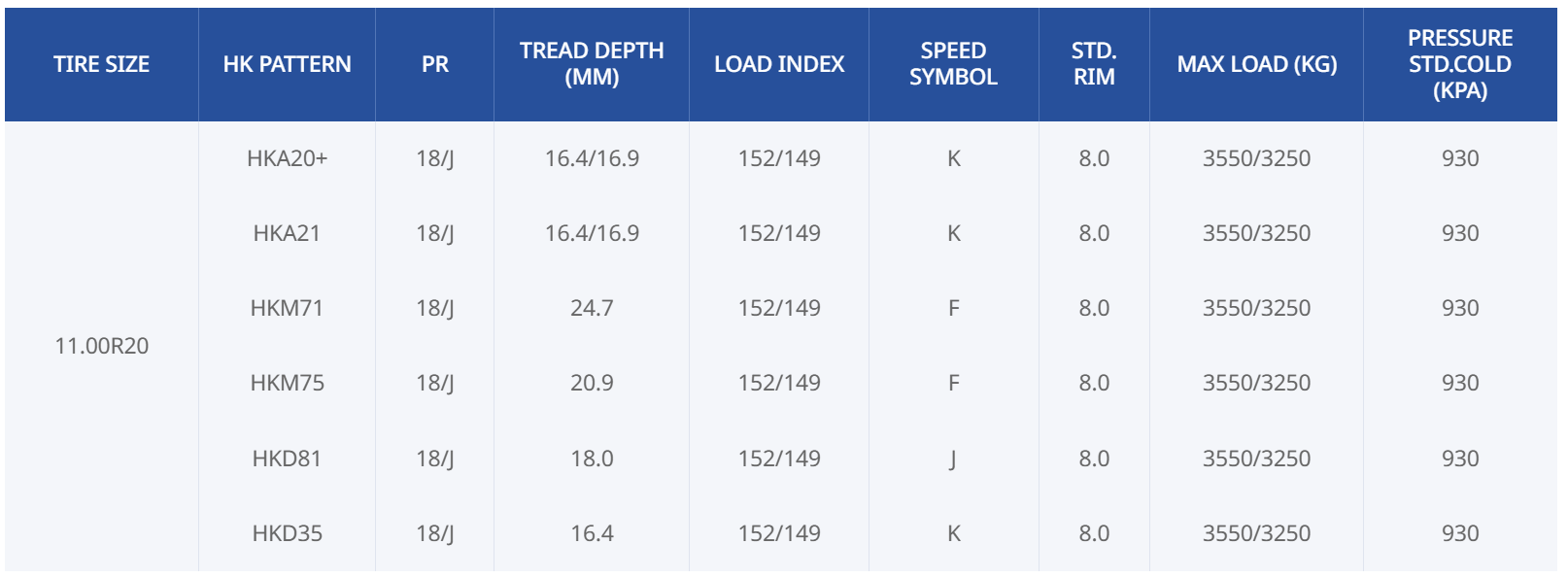Click the 24.7 tread depth value
Image resolution: width=1568 pixels, height=578 pixels.
(x=591, y=308)
